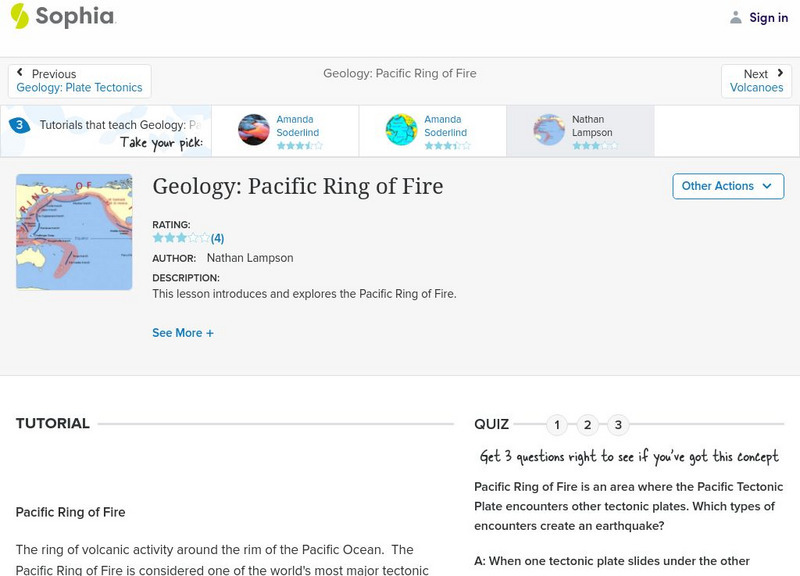The height and width of the screenshot is (576, 800).
Task: Open Geology: Plate Tectonics previous lesson link
Action: [x=79, y=88]
